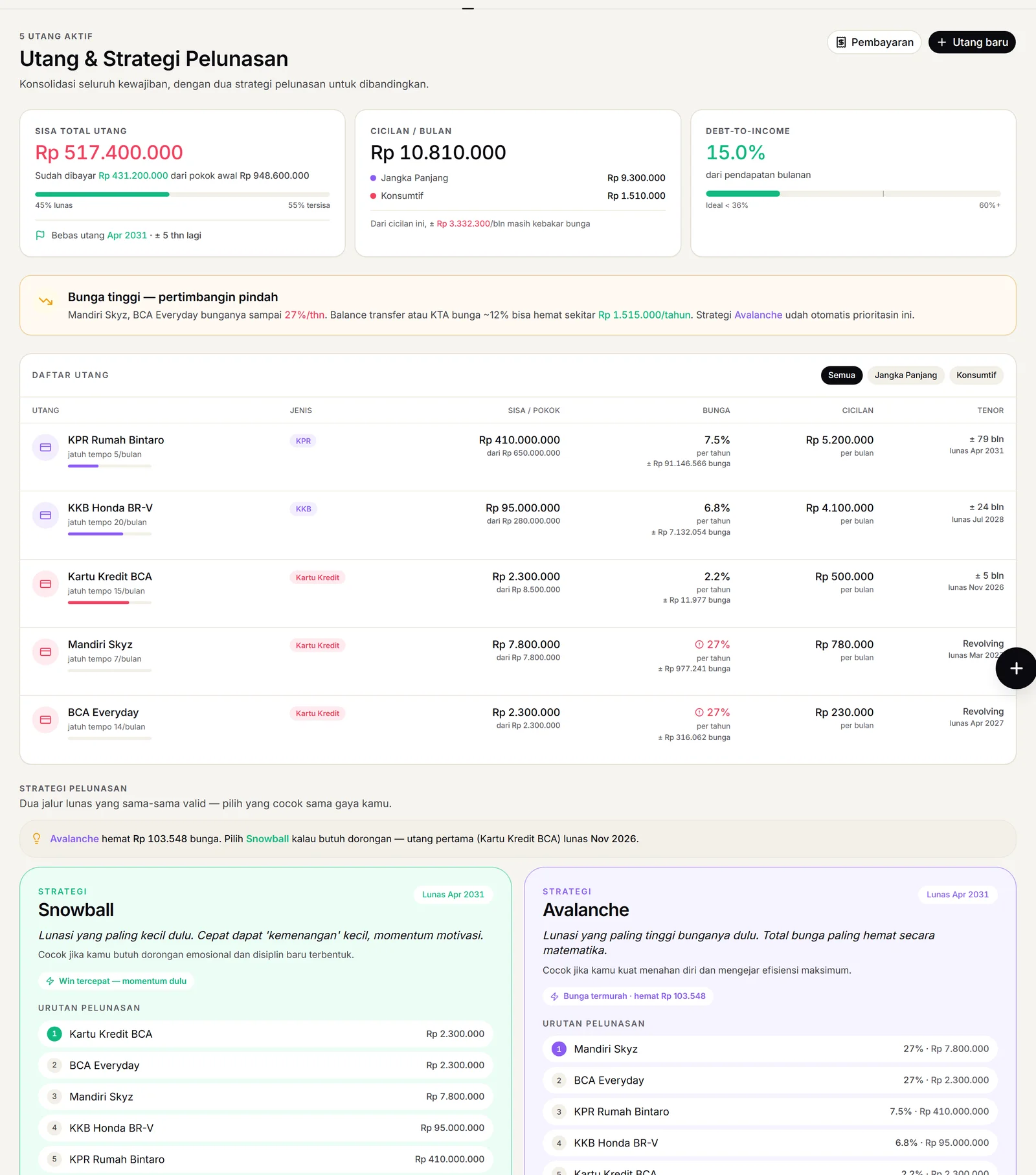Viewport: 1036px width, 1175px height.
Task: Open the Pembayaran page
Action: 874,42
